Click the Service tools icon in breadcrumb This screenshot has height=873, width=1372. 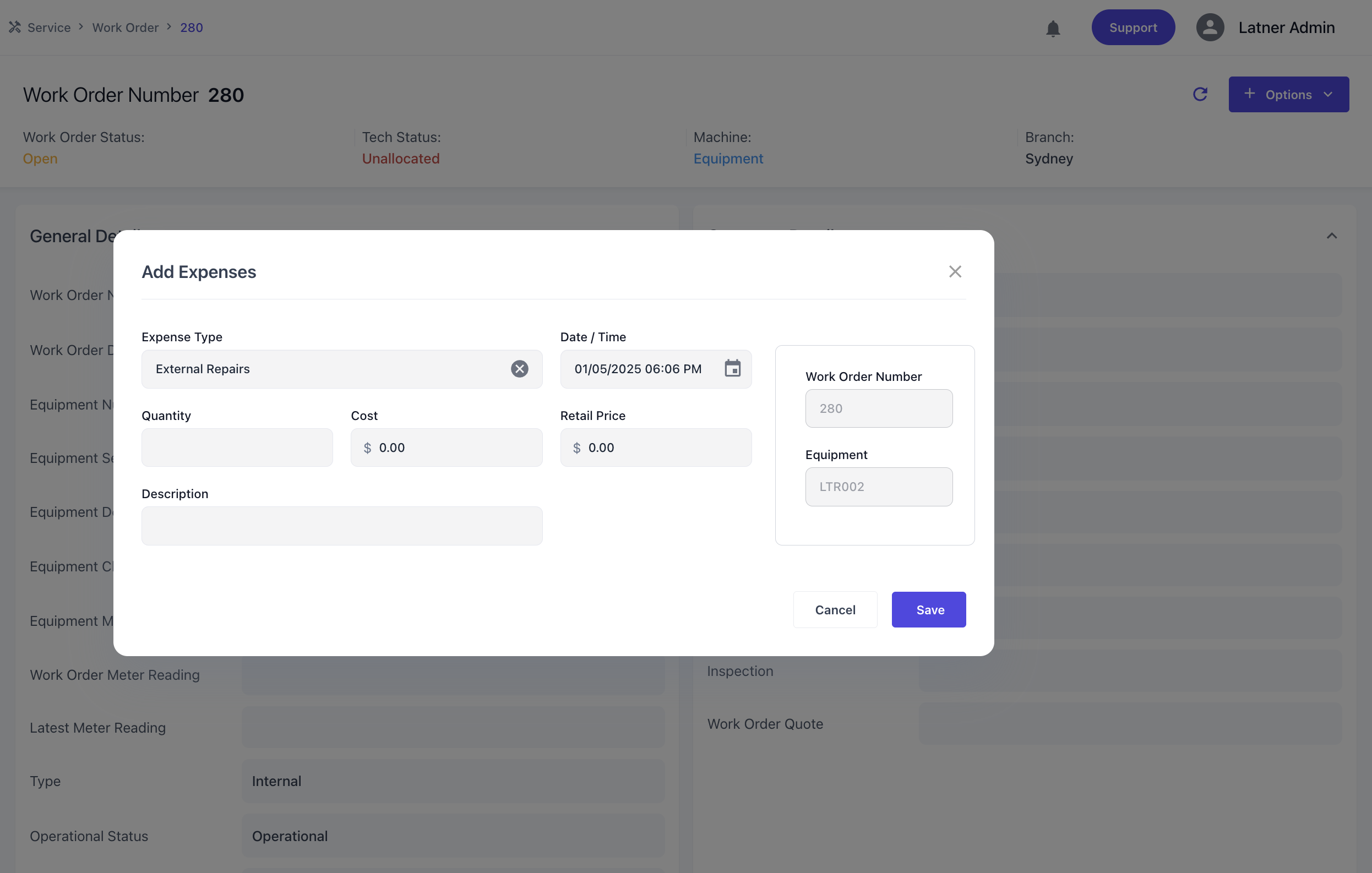coord(15,28)
